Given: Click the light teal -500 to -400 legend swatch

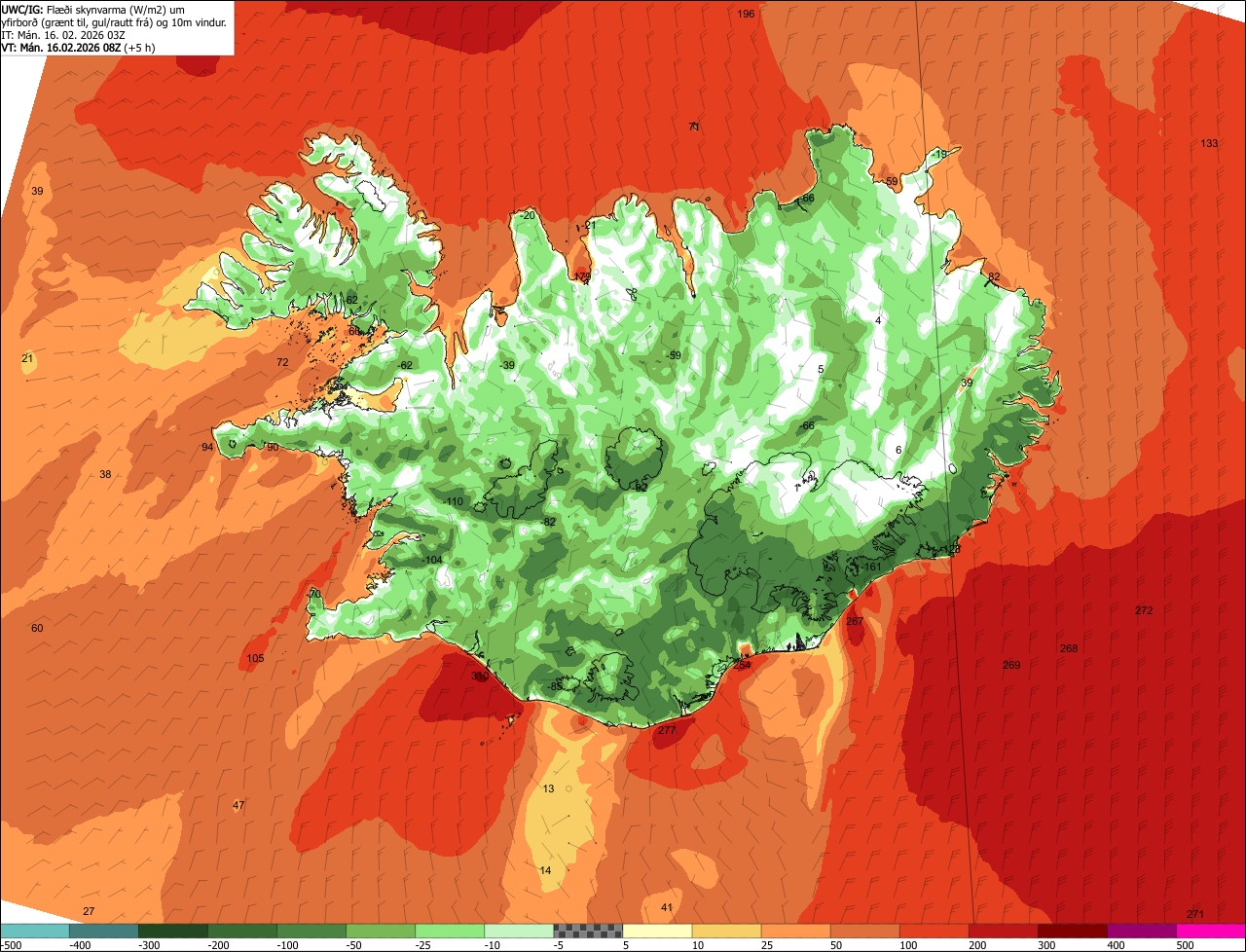Looking at the screenshot, I should tap(34, 931).
